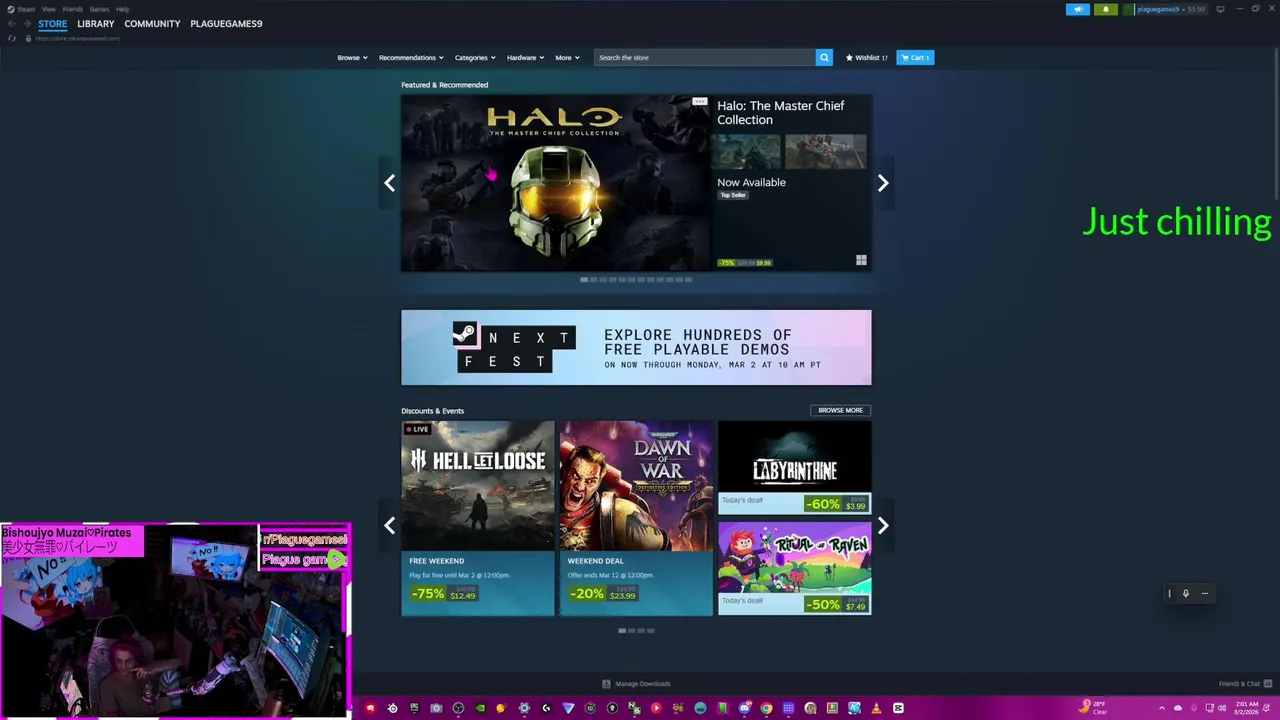View first Halo screenshot thumbnail
Viewport: 1280px width, 720px height.
[746, 151]
